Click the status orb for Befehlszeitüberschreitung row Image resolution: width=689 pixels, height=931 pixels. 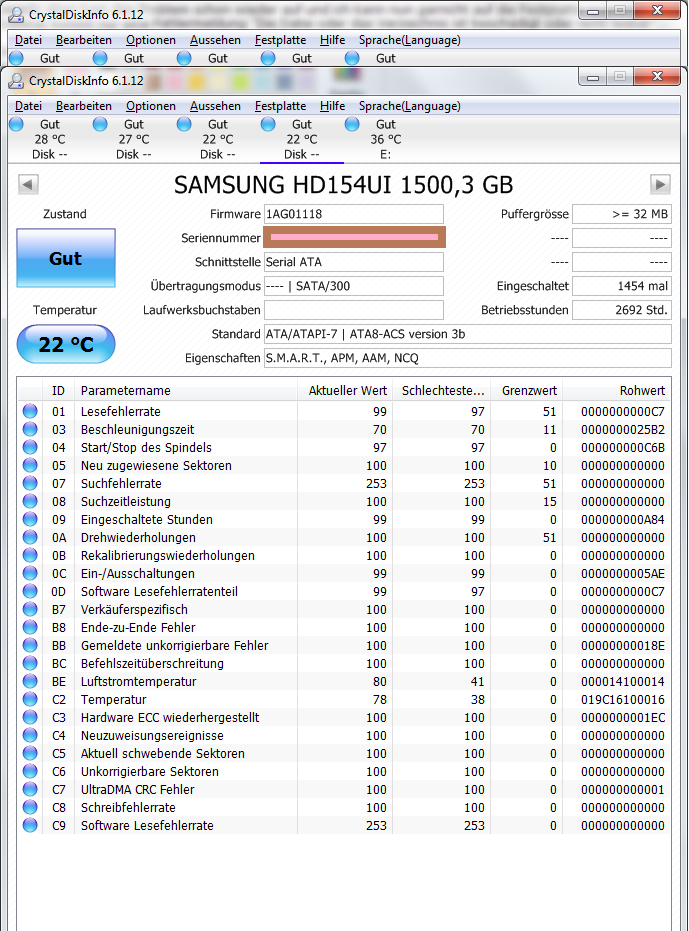[30, 663]
